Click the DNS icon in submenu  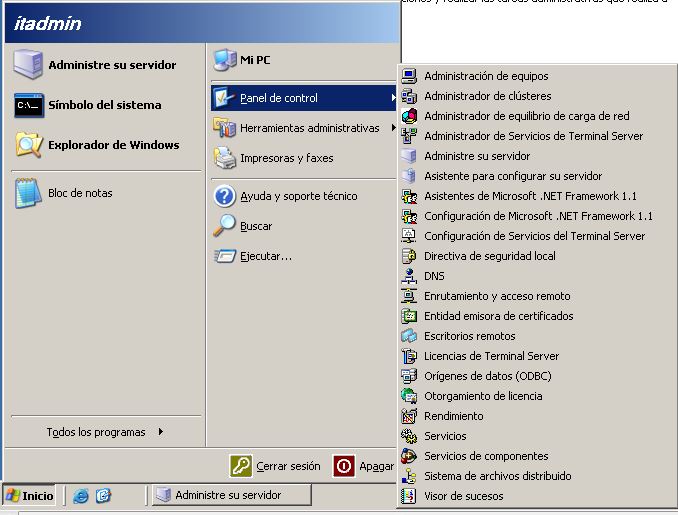click(x=409, y=276)
